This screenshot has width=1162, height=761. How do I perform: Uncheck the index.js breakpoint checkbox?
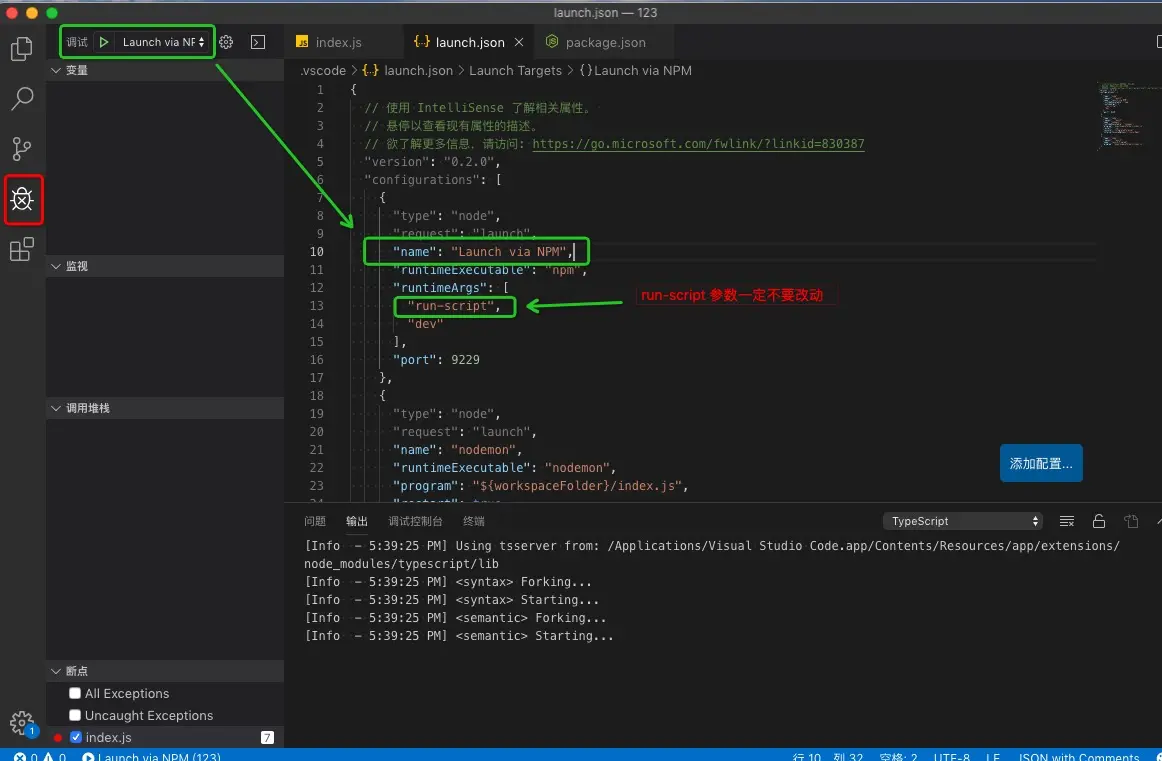pyautogui.click(x=76, y=737)
